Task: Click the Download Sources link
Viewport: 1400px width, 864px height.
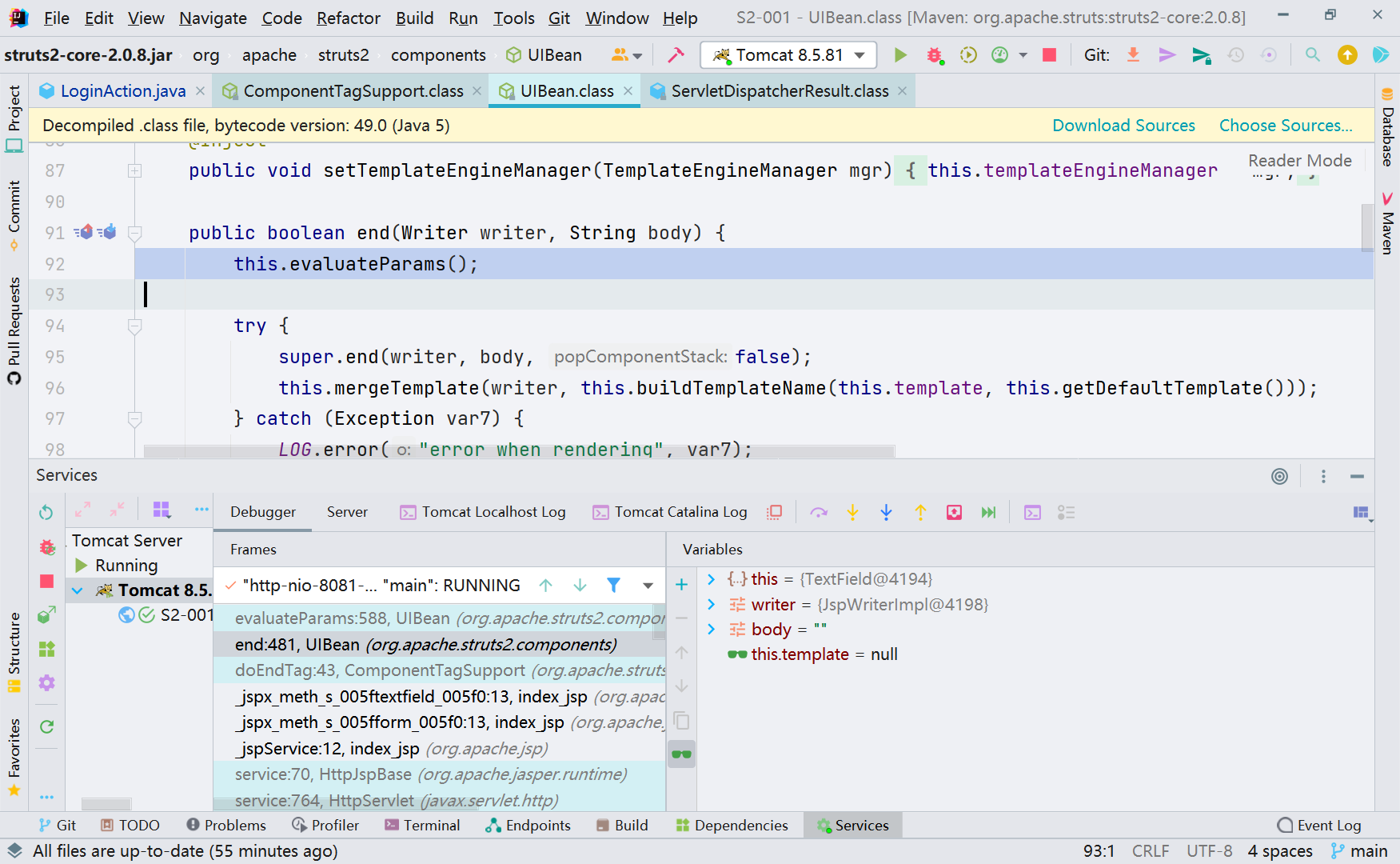Action: point(1123,126)
